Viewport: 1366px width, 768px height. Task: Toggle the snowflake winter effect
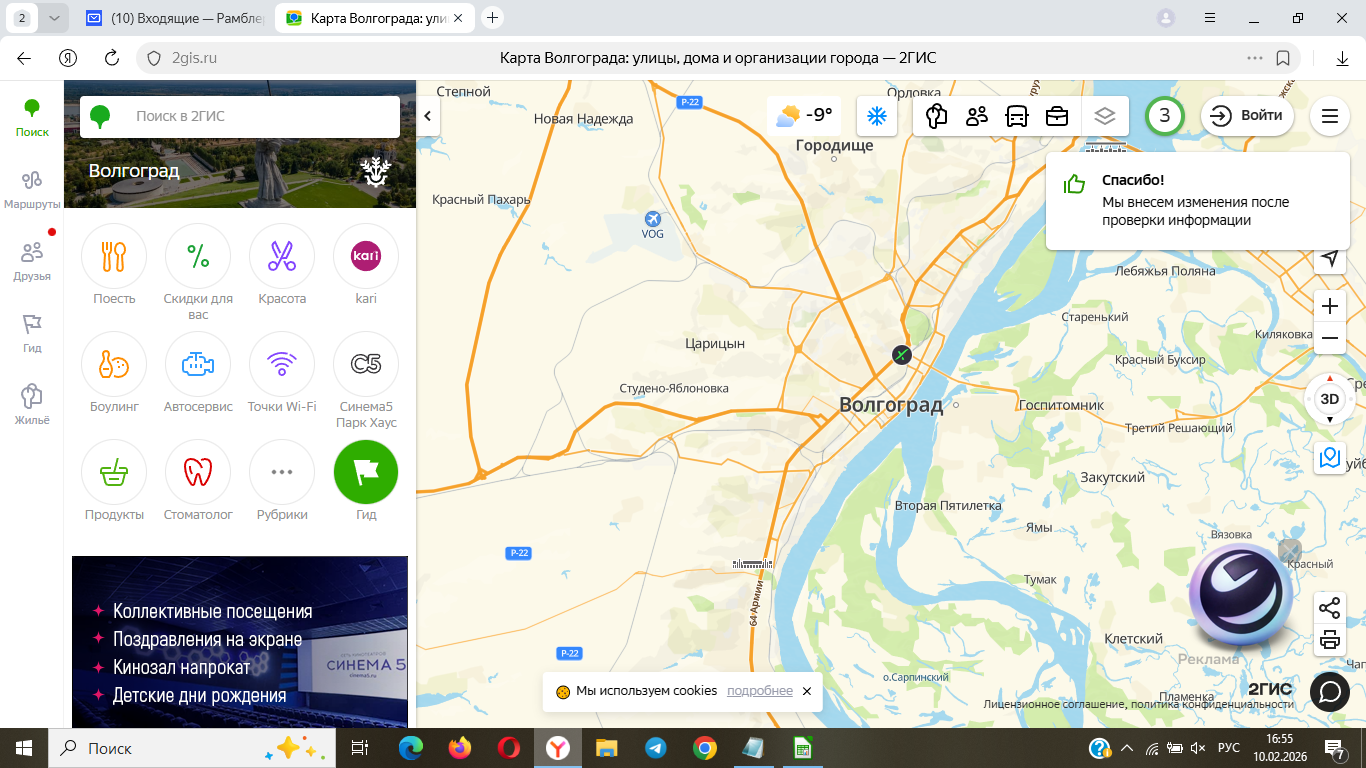coord(877,116)
